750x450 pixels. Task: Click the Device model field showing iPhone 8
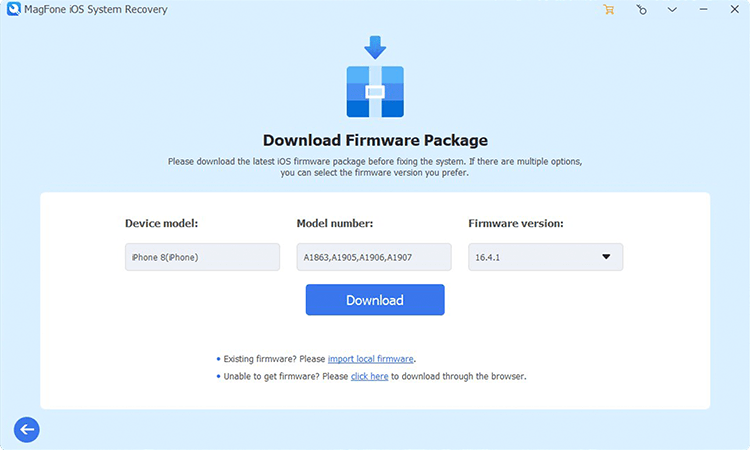pyautogui.click(x=202, y=257)
